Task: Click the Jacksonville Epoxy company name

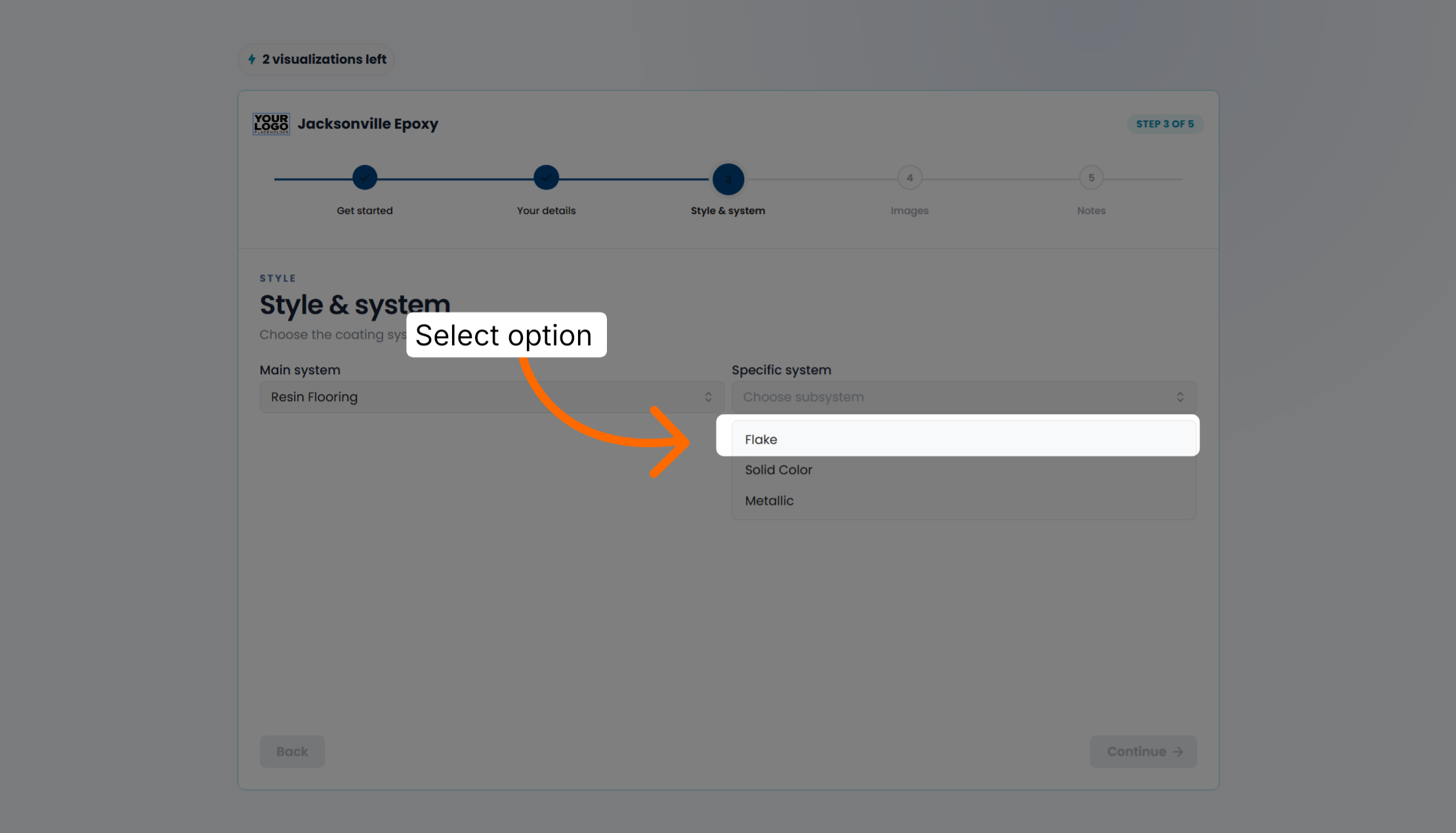Action: click(x=367, y=123)
